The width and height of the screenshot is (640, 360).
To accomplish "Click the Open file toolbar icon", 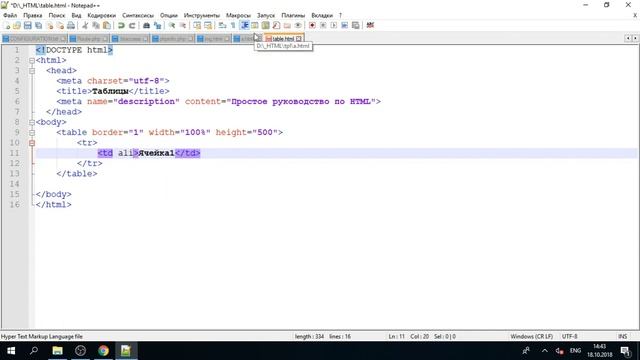I will tap(17, 25).
